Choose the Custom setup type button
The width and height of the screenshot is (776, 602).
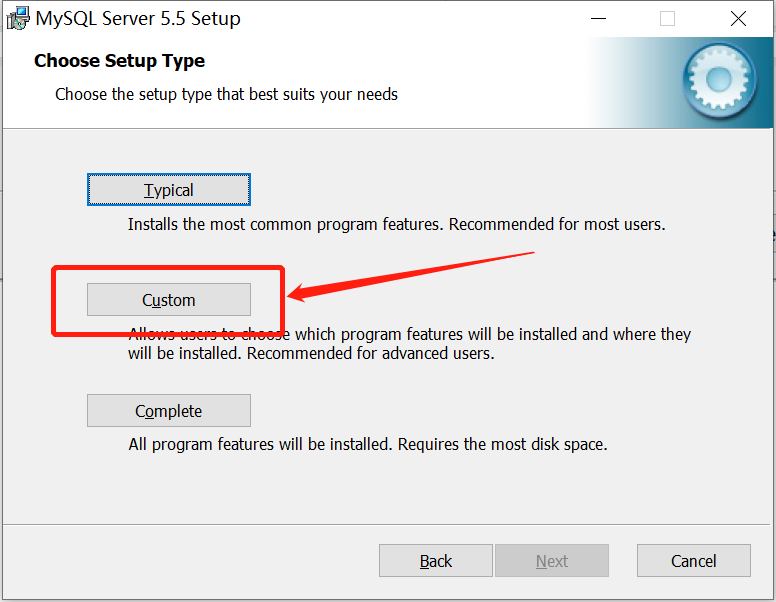[x=169, y=300]
